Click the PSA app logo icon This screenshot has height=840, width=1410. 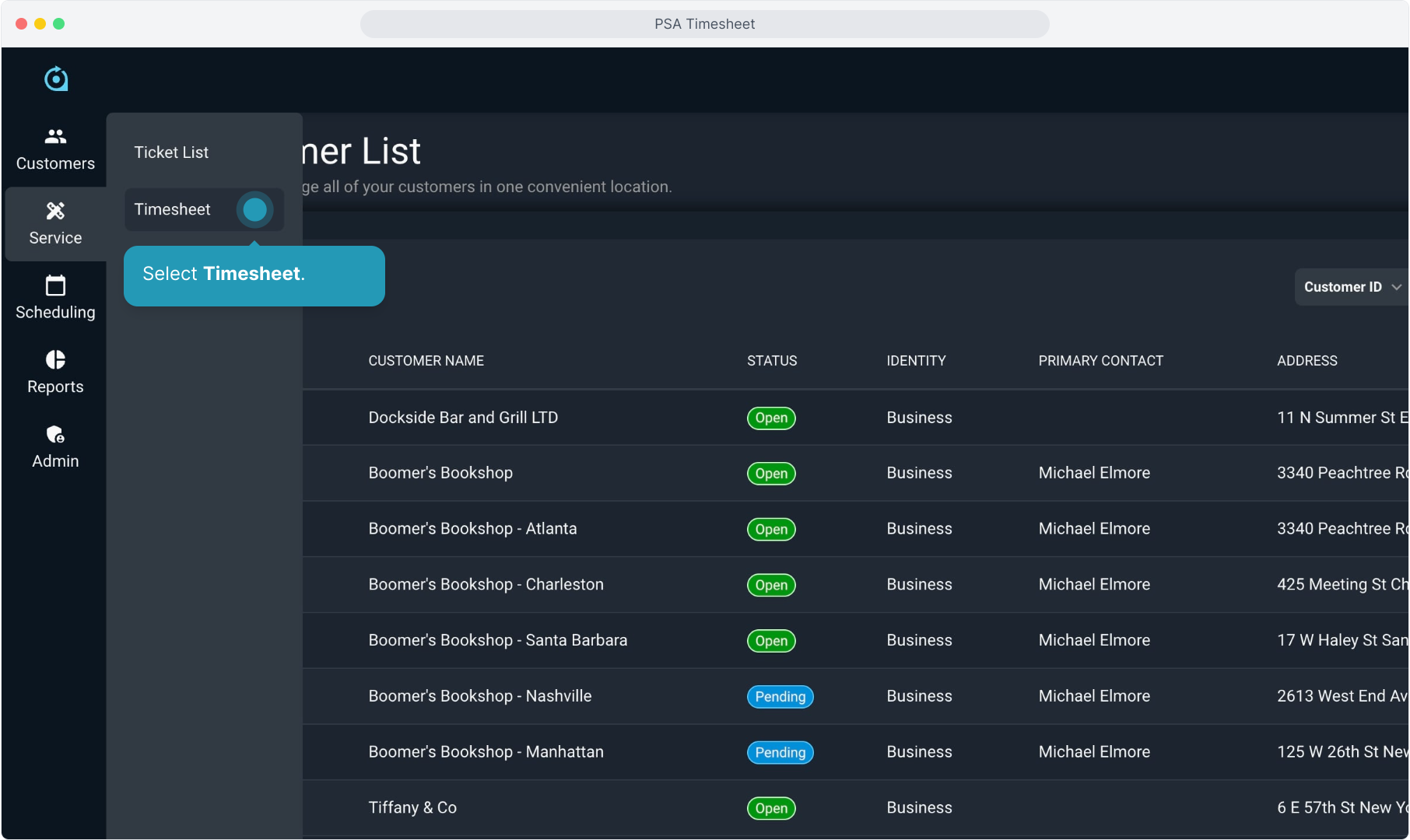(56, 79)
